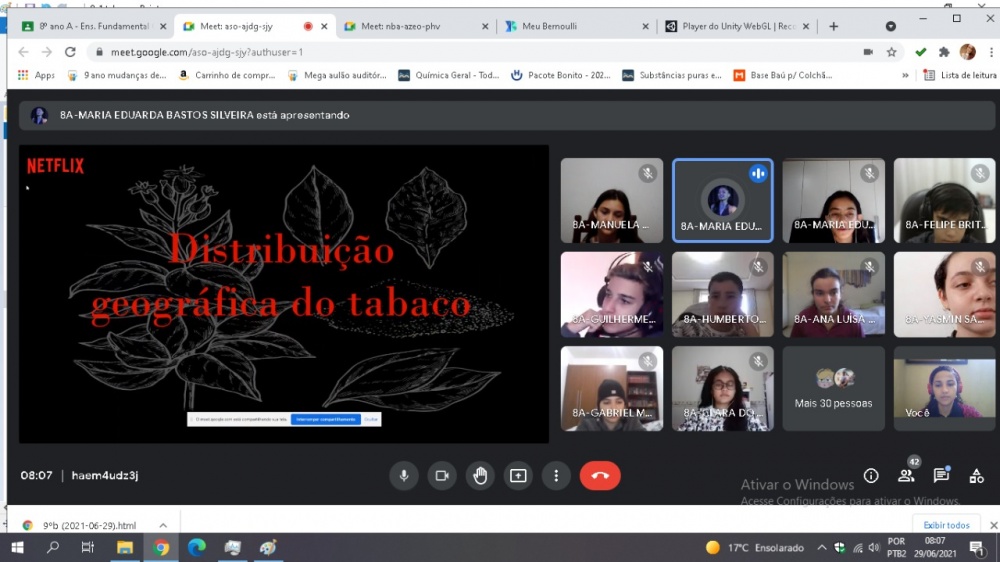Click the Você self-view tile

point(945,388)
